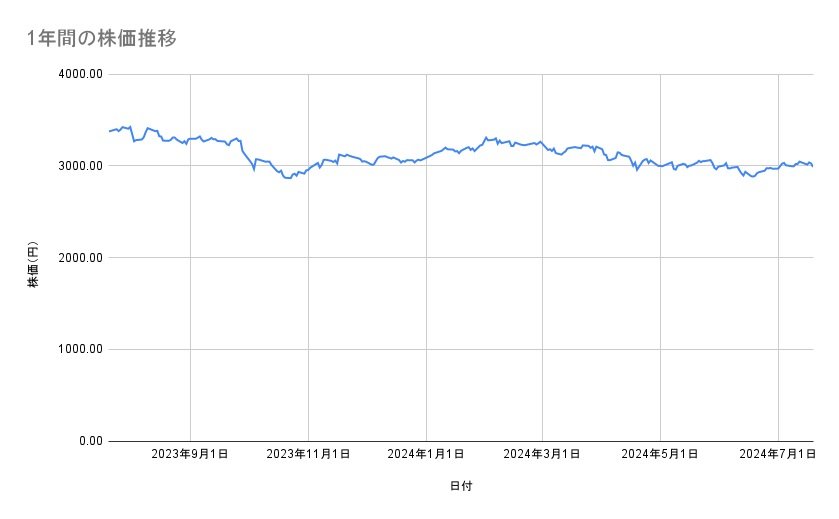This screenshot has width=839, height=519.
Task: Select the vertical gridline above 2024年5月1日
Action: (660, 300)
